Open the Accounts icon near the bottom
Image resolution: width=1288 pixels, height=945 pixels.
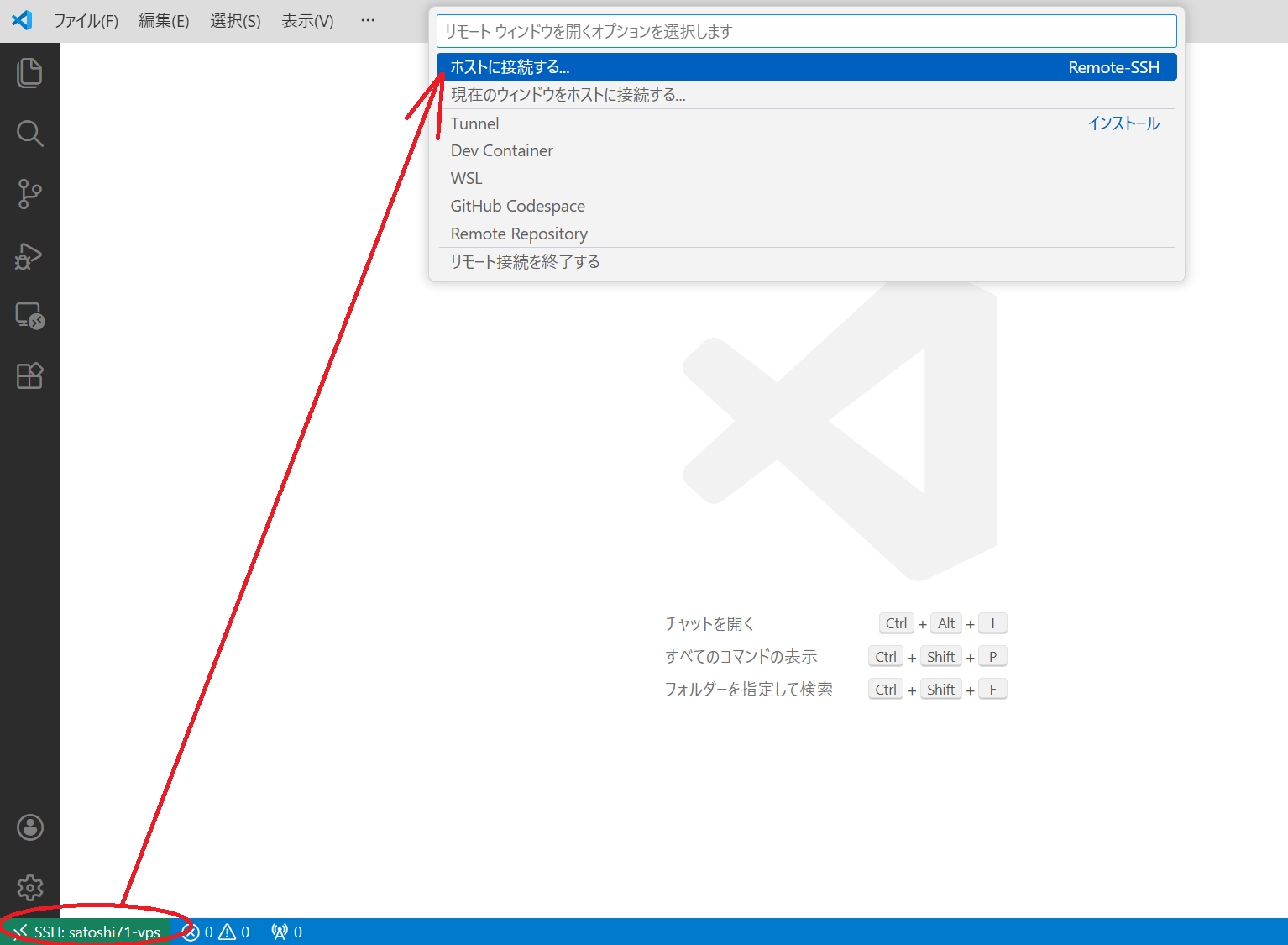click(30, 827)
